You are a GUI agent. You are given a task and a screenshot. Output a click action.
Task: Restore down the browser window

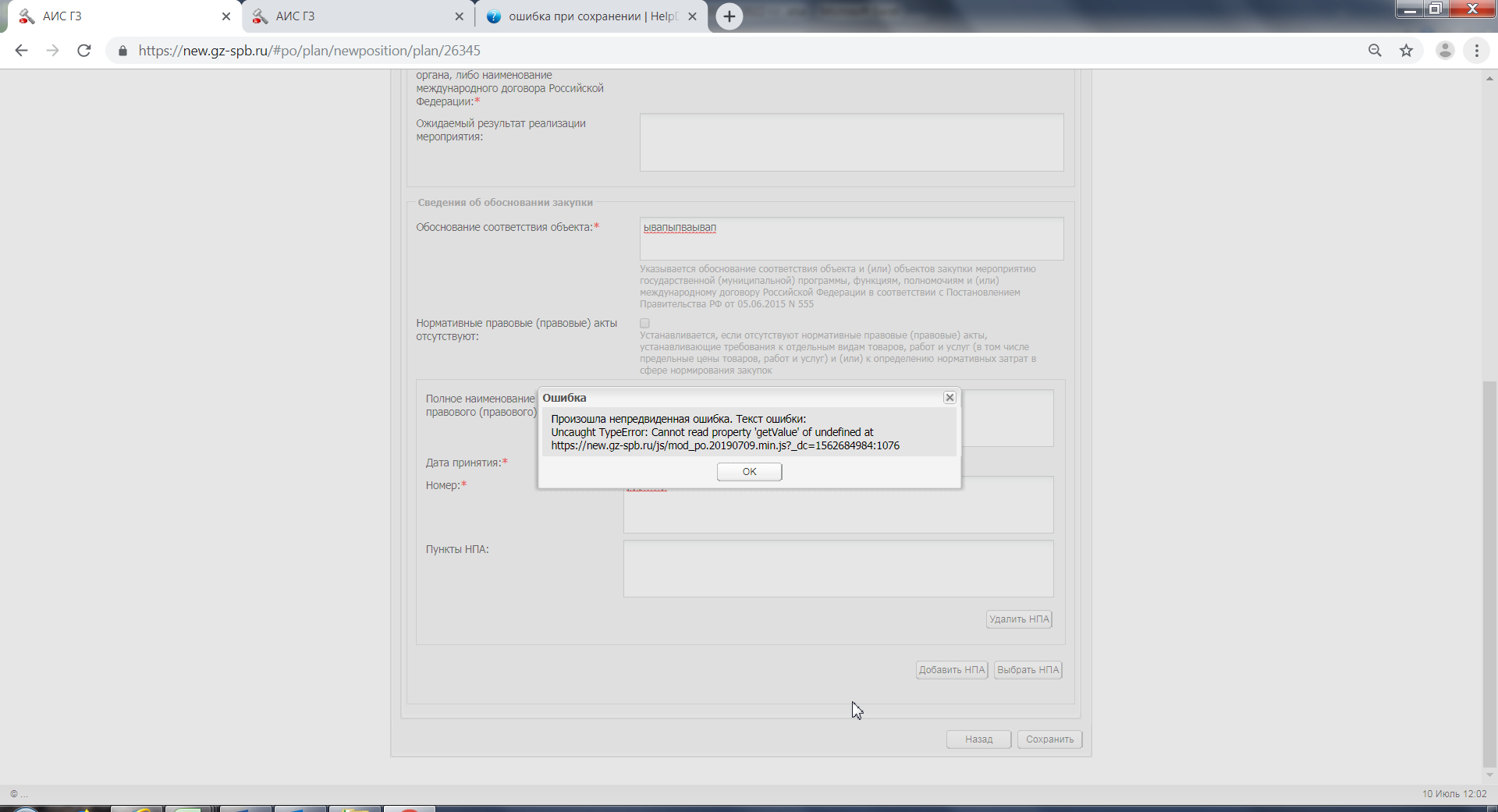[1435, 9]
